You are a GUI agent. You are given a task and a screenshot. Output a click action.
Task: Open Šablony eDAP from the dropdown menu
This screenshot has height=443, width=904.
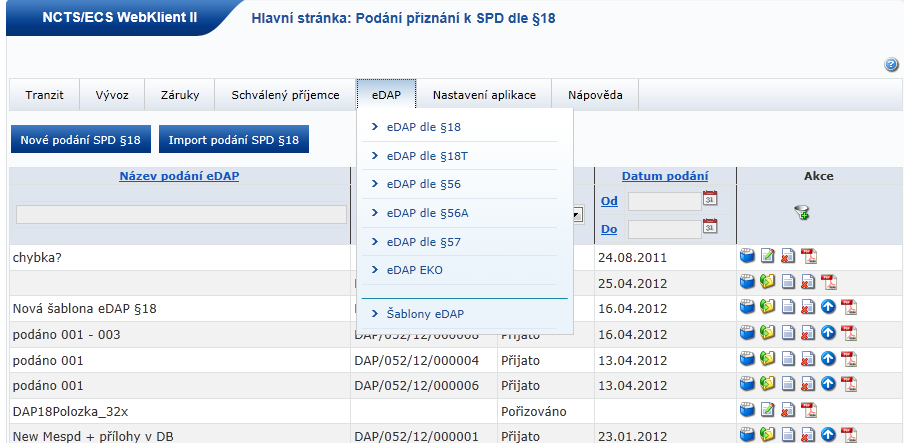pos(424,314)
